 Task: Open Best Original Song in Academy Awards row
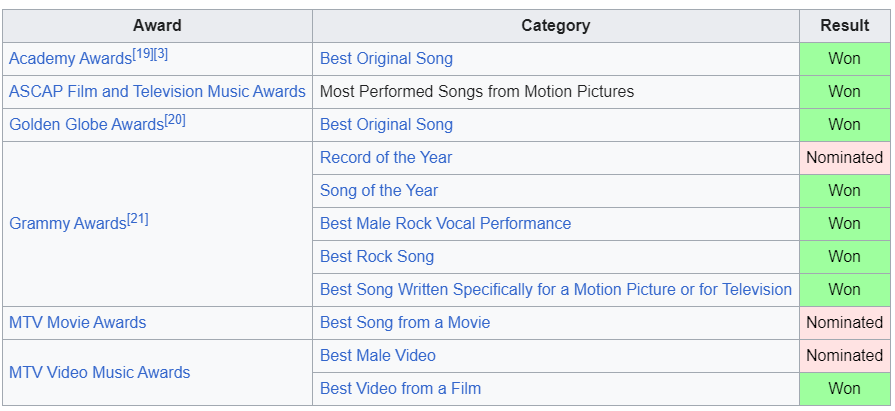coord(386,58)
